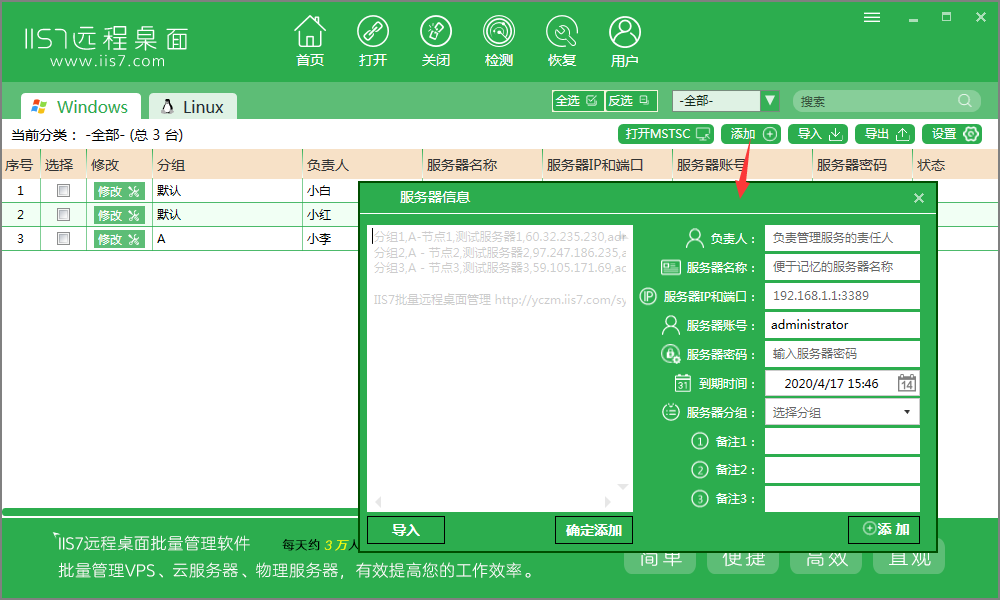Image resolution: width=1000 pixels, height=600 pixels.
Task: Click 全选 select-all button
Action: [x=577, y=101]
